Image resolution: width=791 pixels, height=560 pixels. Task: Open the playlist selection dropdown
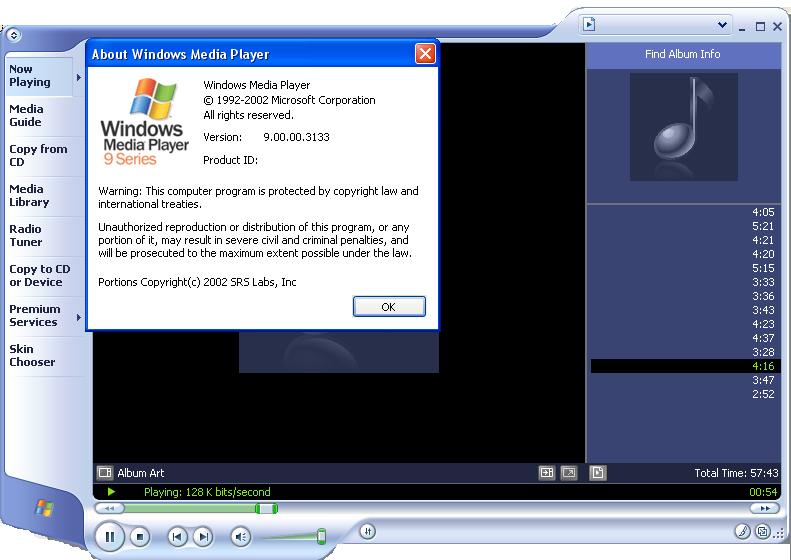[722, 24]
